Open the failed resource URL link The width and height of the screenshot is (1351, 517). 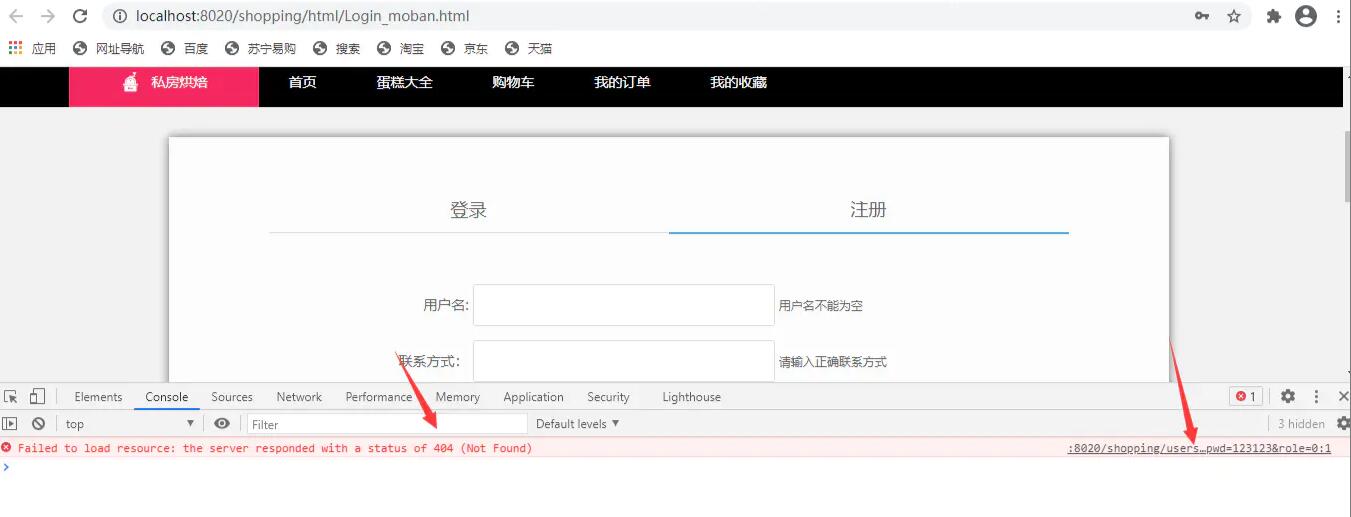point(1199,448)
